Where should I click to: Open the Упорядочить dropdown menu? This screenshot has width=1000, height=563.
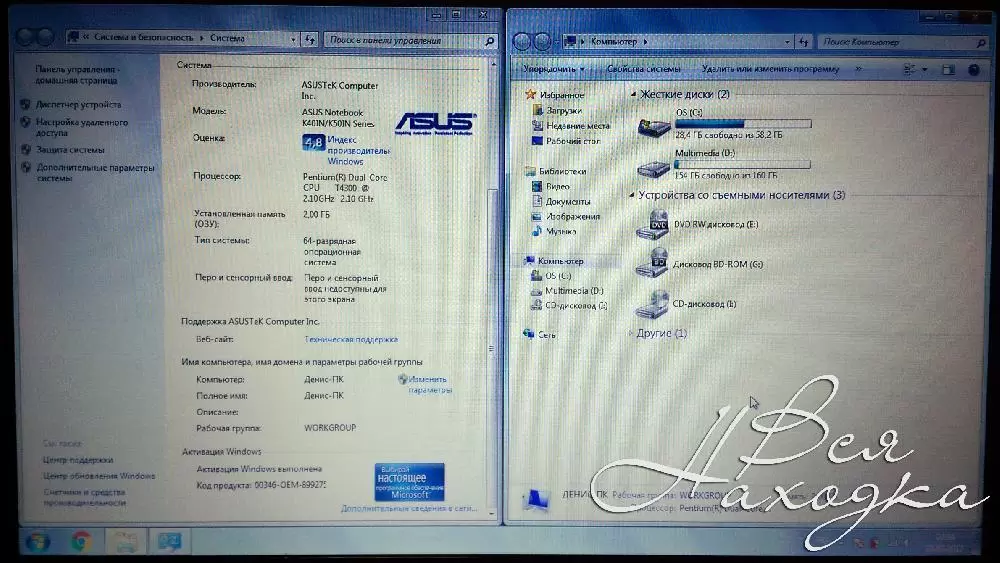click(x=553, y=70)
